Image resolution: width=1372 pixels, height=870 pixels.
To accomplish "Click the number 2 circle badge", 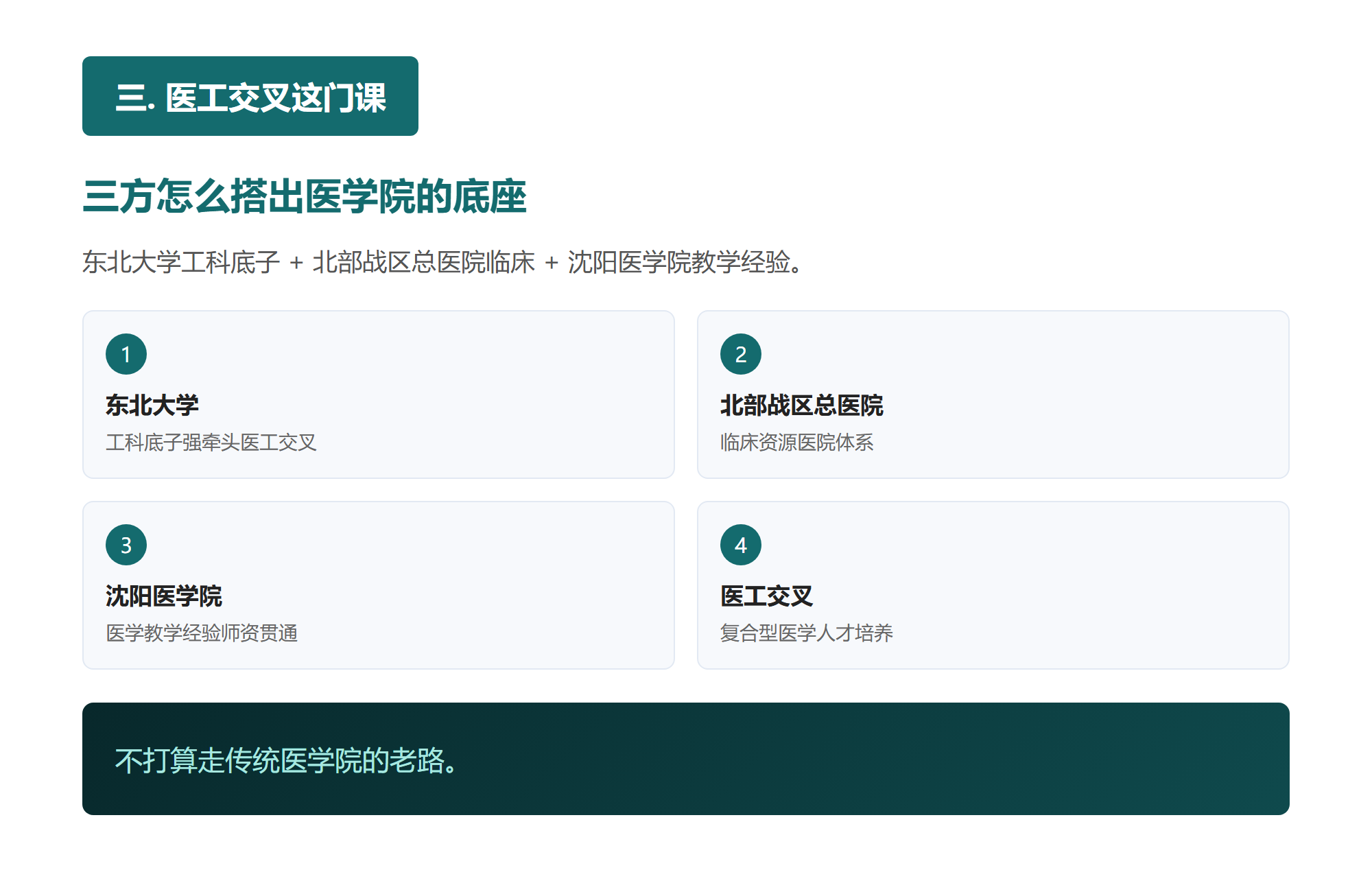I will coord(741,354).
